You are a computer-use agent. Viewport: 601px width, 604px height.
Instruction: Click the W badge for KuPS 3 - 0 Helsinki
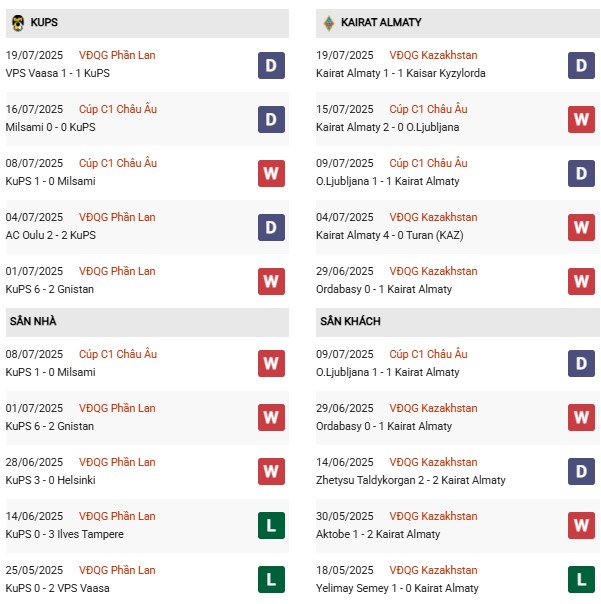(x=271, y=473)
